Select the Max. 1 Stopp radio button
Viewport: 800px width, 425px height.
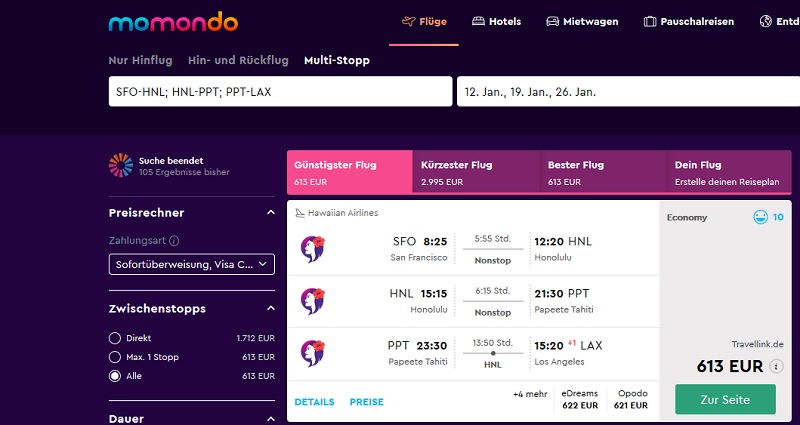point(115,357)
